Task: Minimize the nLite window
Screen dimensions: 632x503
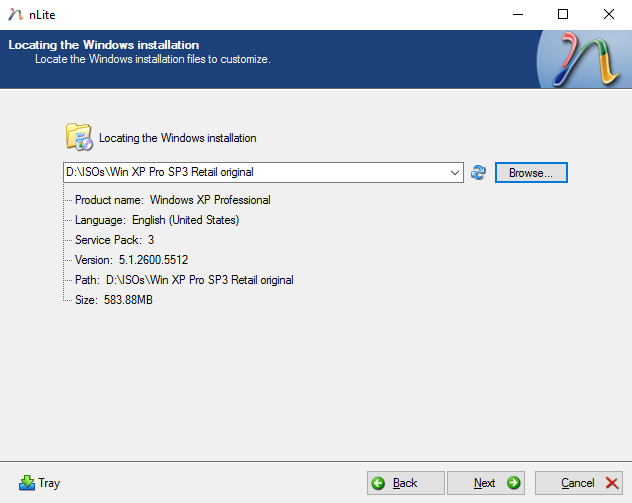Action: click(x=518, y=15)
